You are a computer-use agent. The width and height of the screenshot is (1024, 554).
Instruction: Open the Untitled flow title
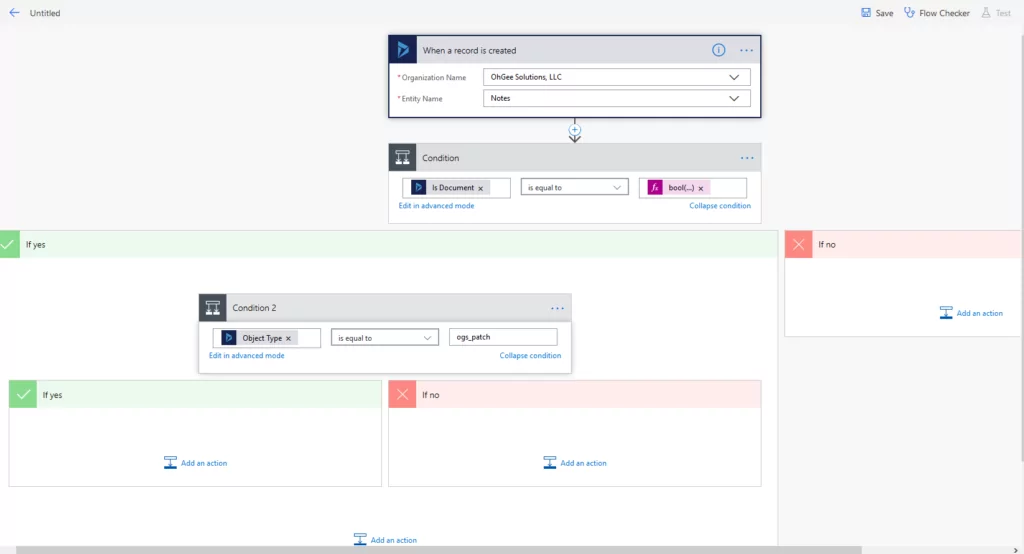tap(44, 13)
